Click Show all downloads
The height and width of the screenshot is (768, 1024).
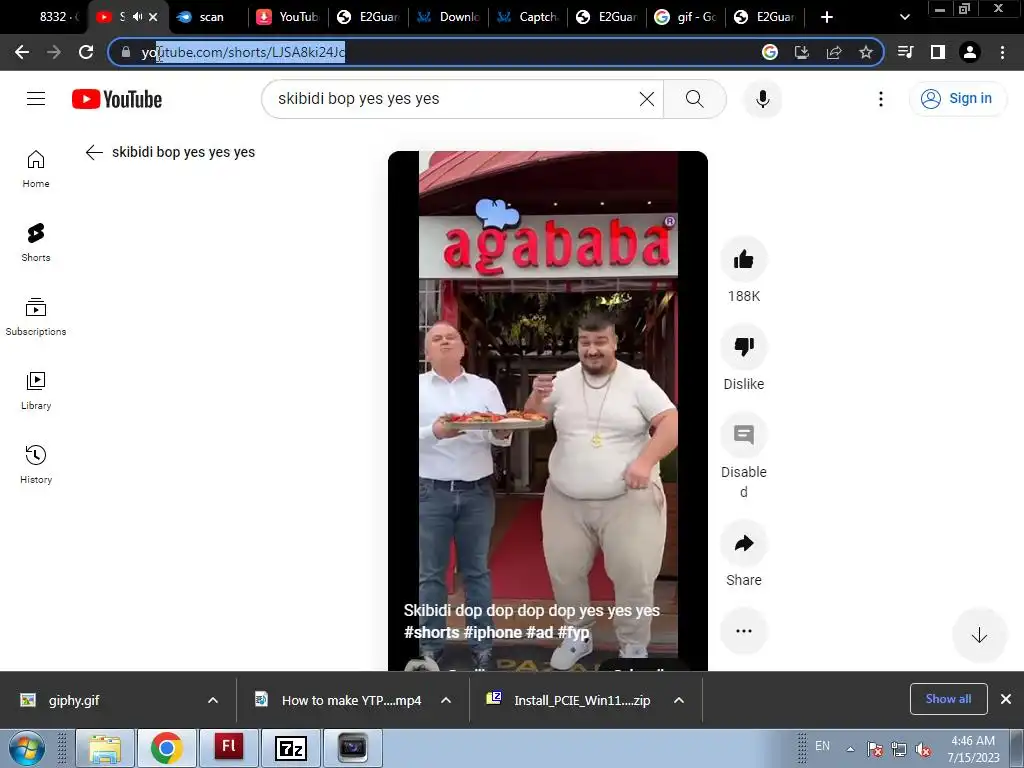point(948,699)
